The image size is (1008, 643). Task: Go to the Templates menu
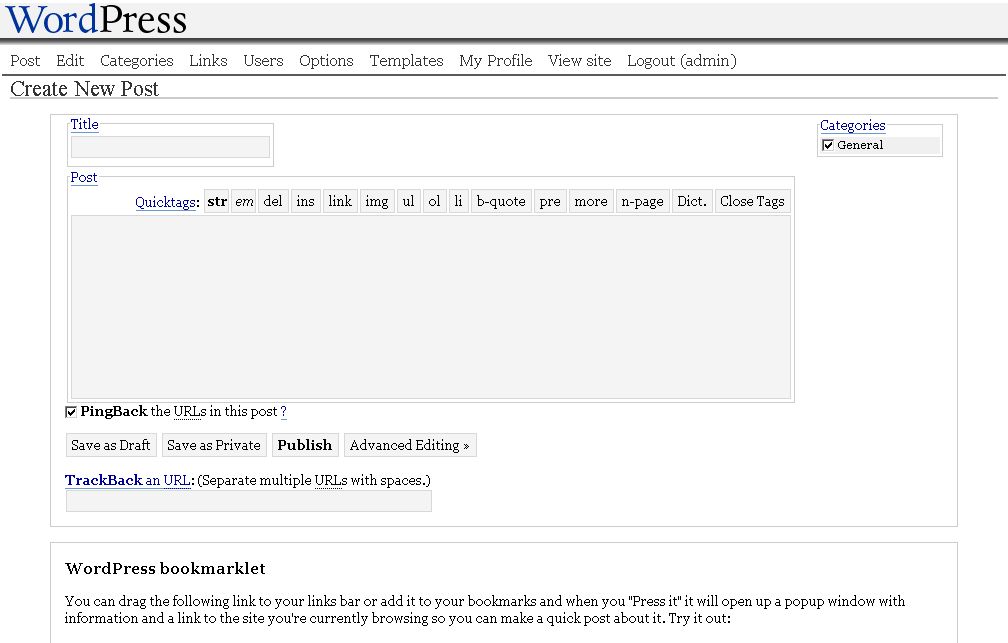tap(406, 61)
